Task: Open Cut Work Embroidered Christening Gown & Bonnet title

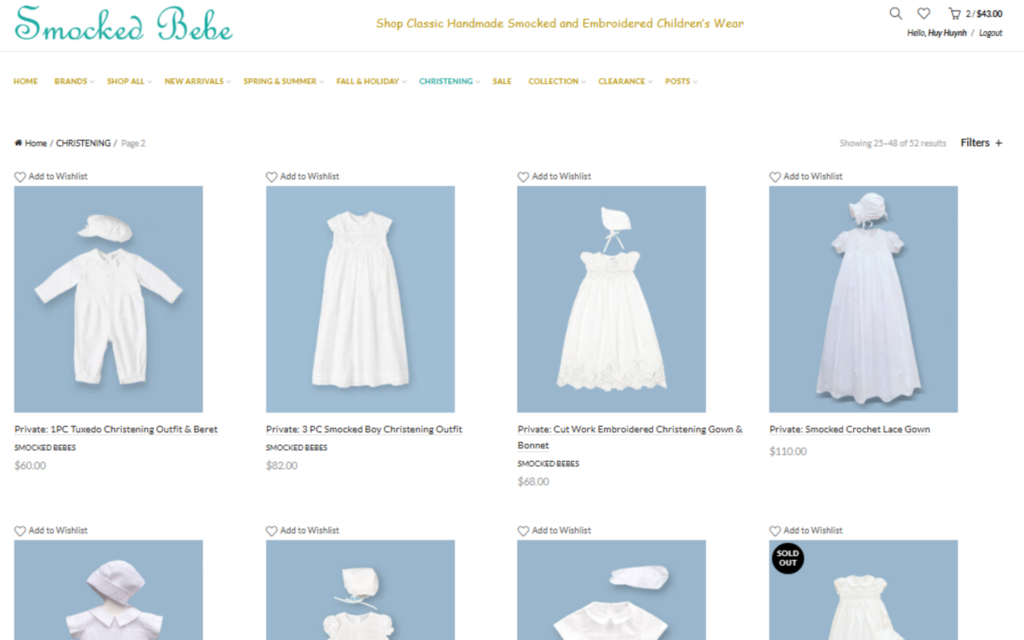Action: [630, 437]
